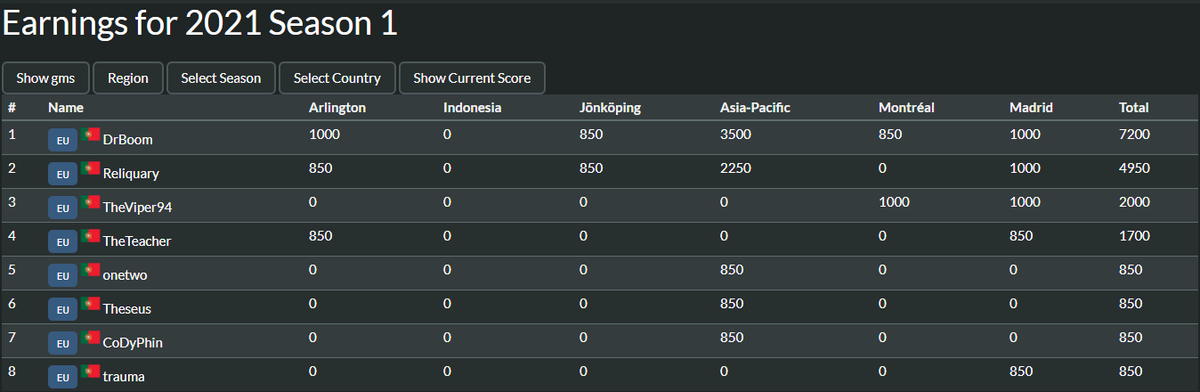Select trauma's Madrid value 850
This screenshot has height=392, width=1200.
[1022, 372]
